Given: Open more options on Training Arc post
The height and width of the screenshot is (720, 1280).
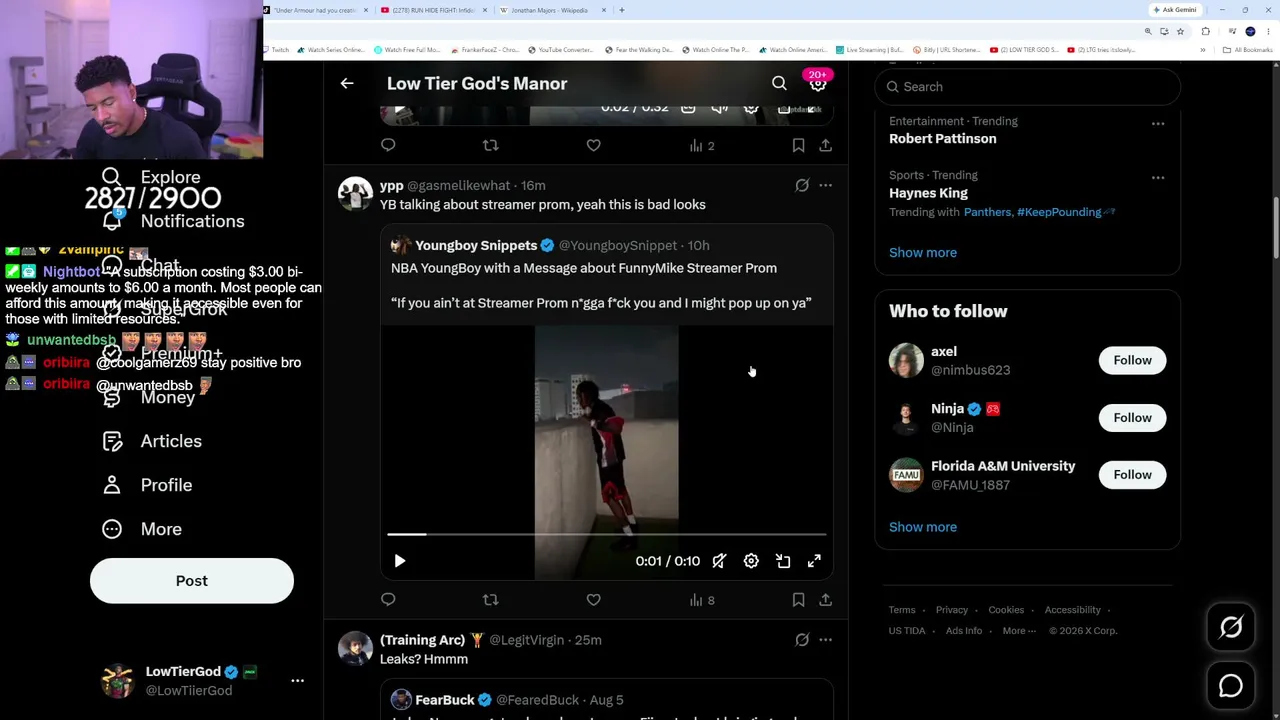Looking at the screenshot, I should (825, 640).
